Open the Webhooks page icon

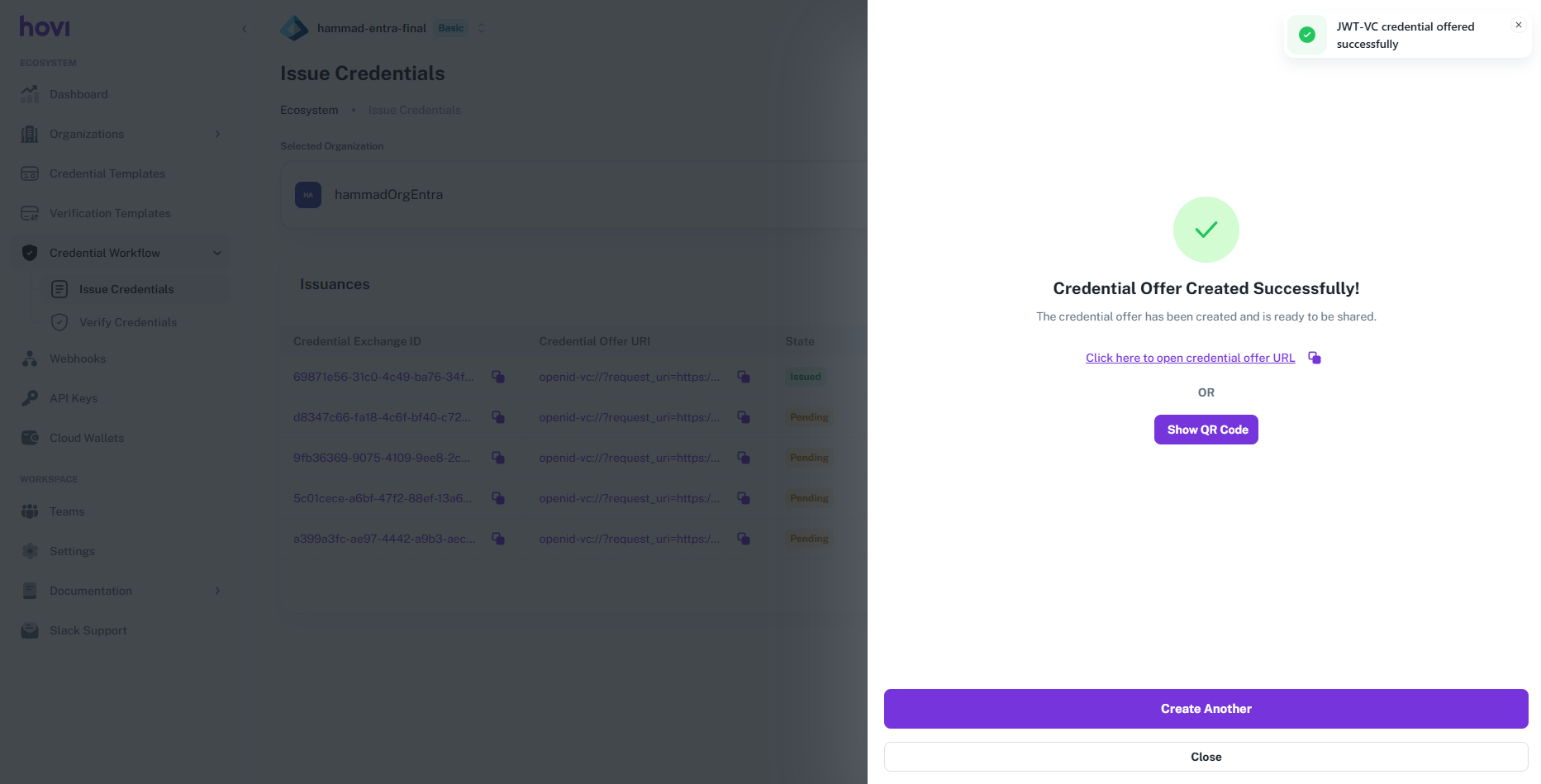30,359
